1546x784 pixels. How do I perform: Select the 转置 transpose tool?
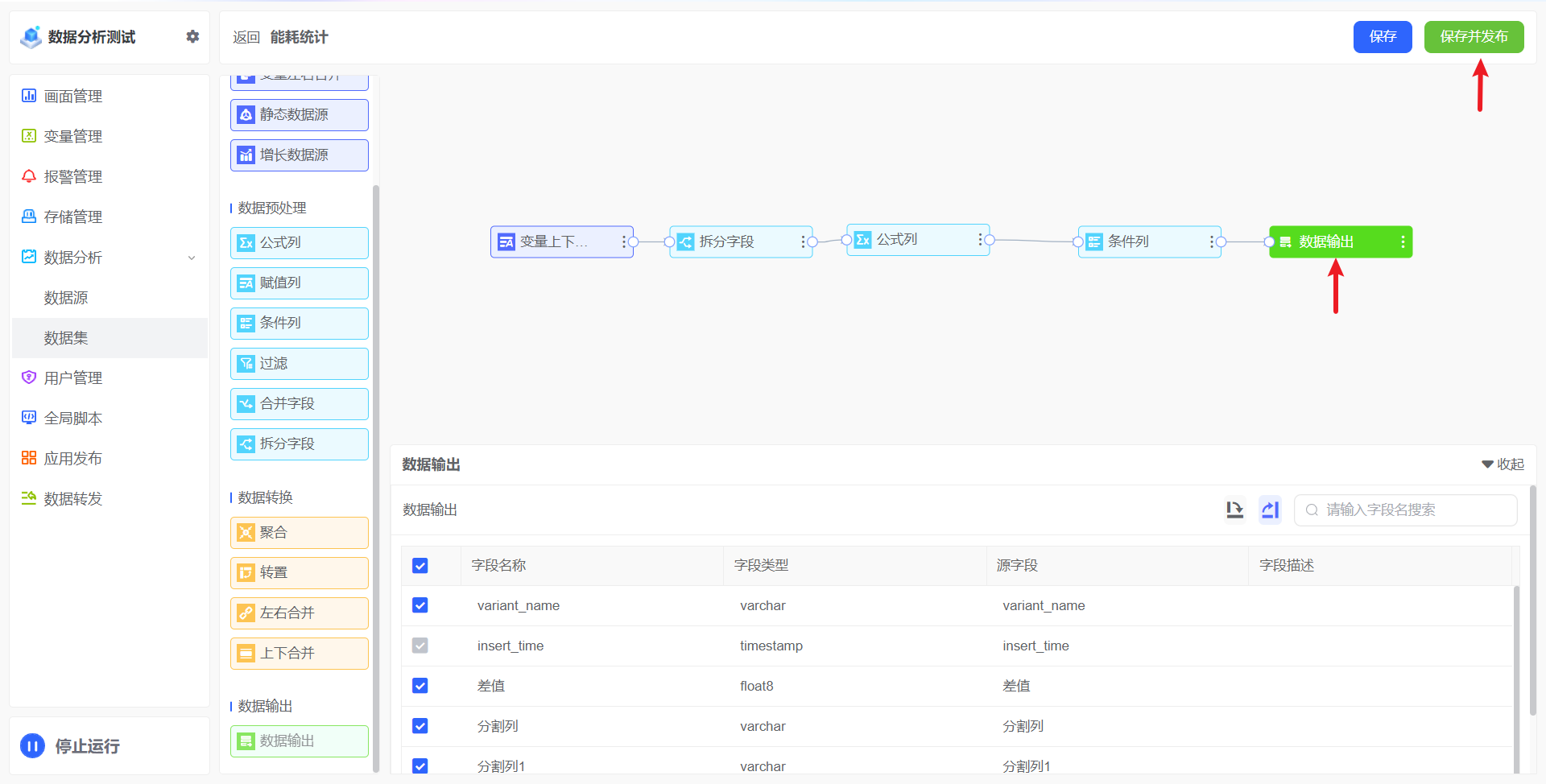pyautogui.click(x=274, y=572)
